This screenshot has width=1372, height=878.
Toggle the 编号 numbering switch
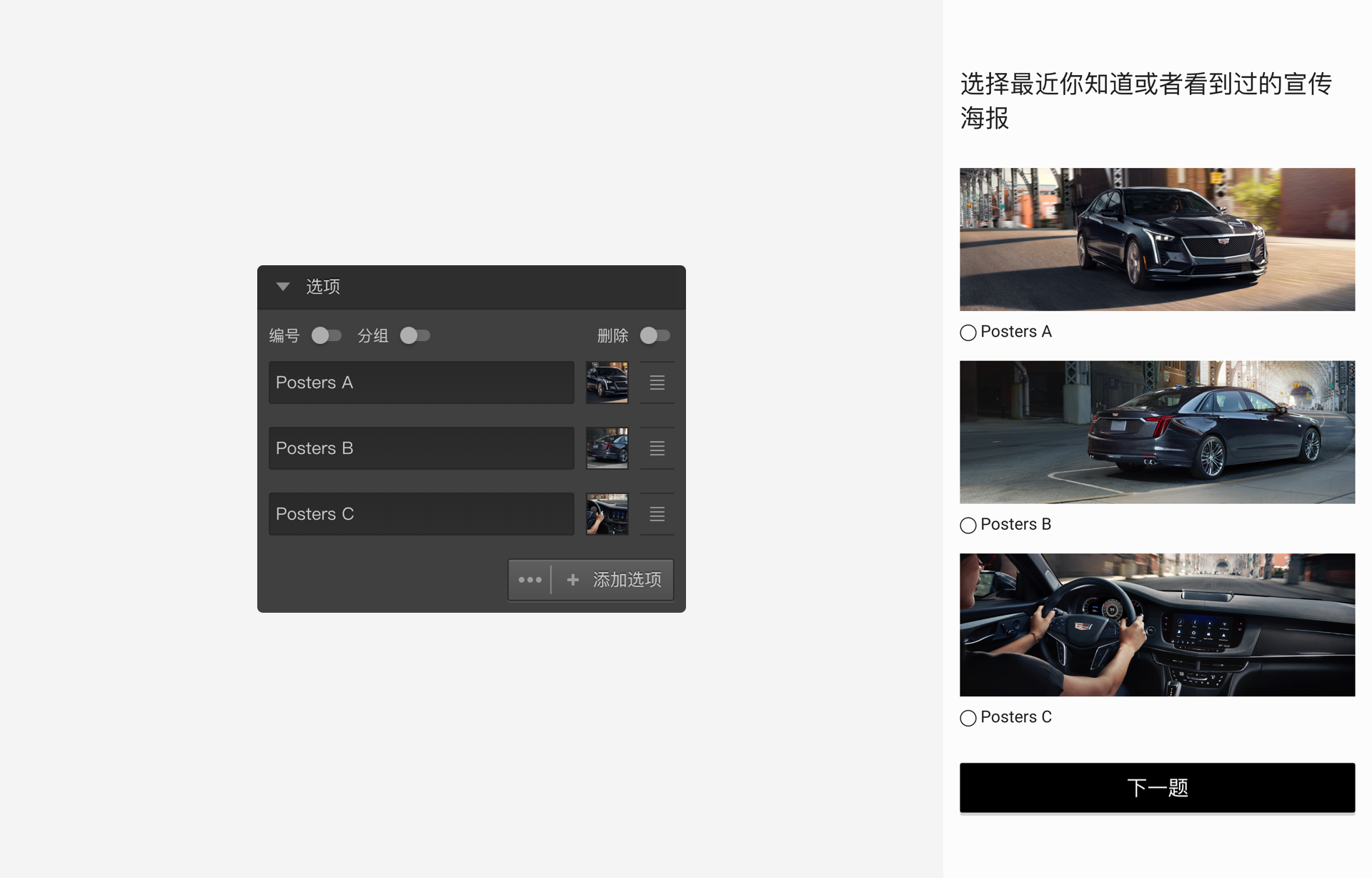(x=327, y=335)
